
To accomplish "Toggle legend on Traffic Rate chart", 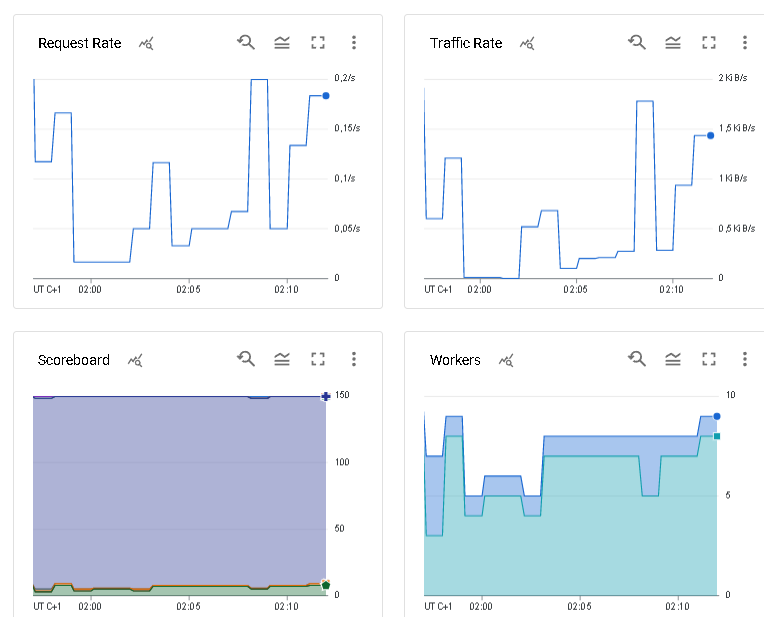I will point(673,43).
